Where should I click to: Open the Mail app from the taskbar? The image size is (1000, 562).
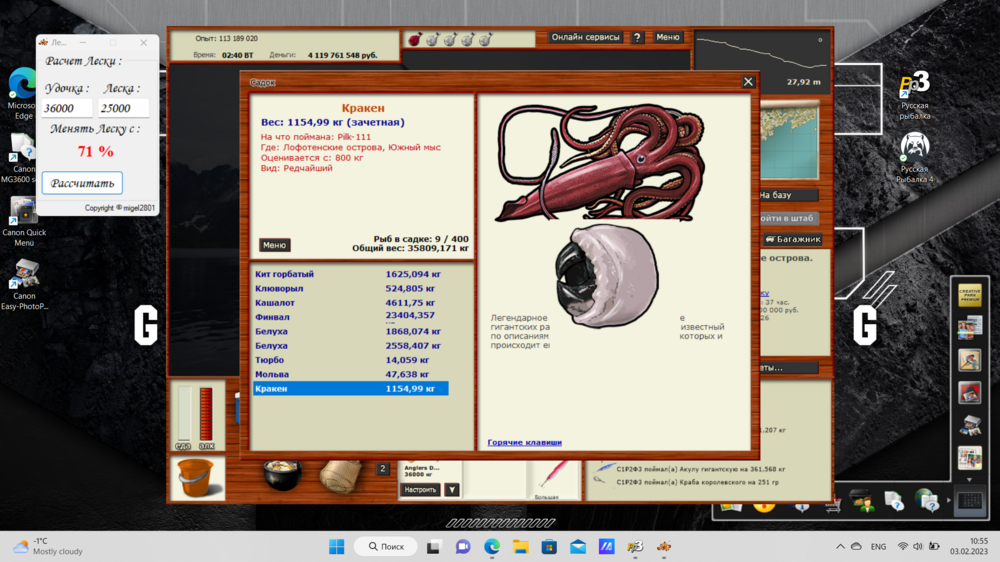pos(578,547)
